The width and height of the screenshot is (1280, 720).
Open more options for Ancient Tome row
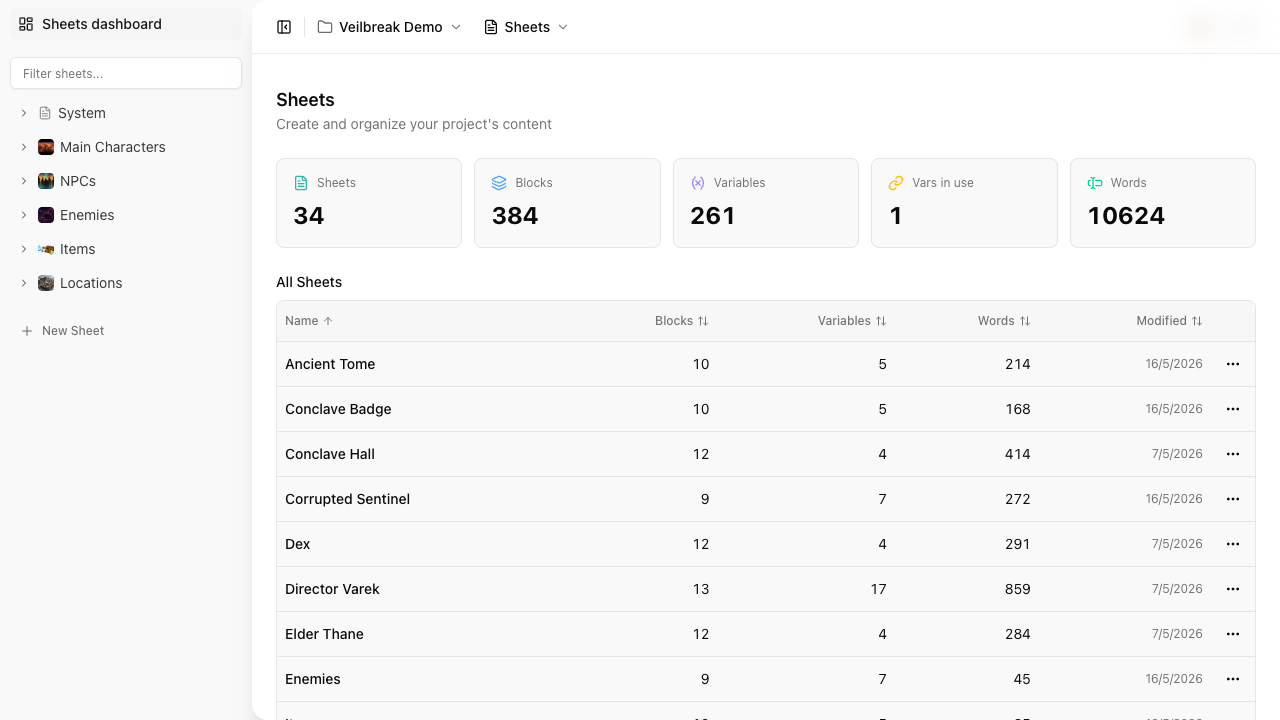coord(1233,364)
